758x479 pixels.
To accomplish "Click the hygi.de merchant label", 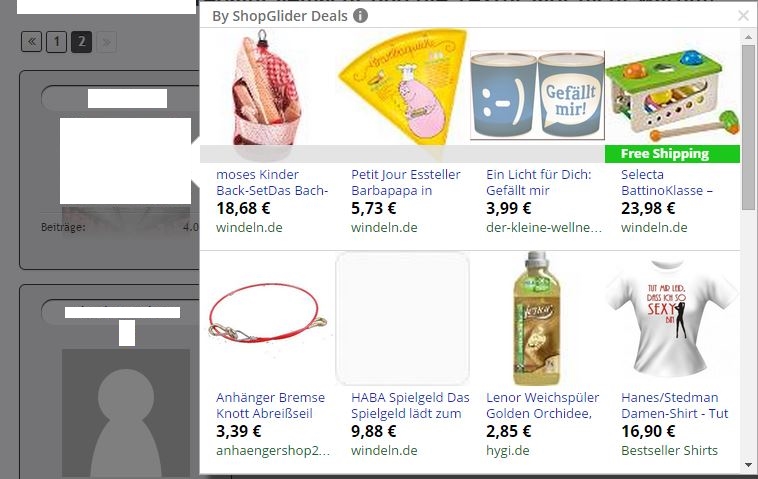I will point(508,450).
